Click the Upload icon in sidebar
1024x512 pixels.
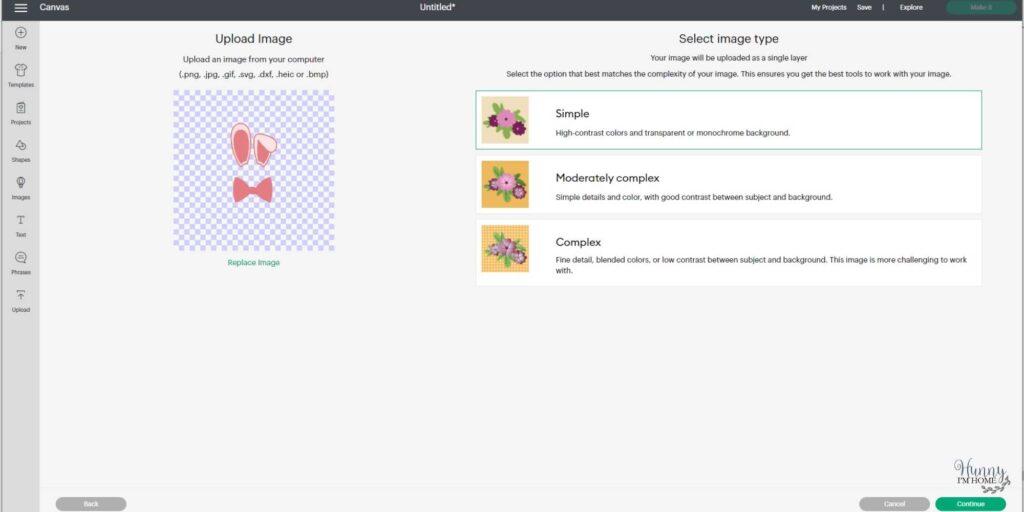[21, 300]
